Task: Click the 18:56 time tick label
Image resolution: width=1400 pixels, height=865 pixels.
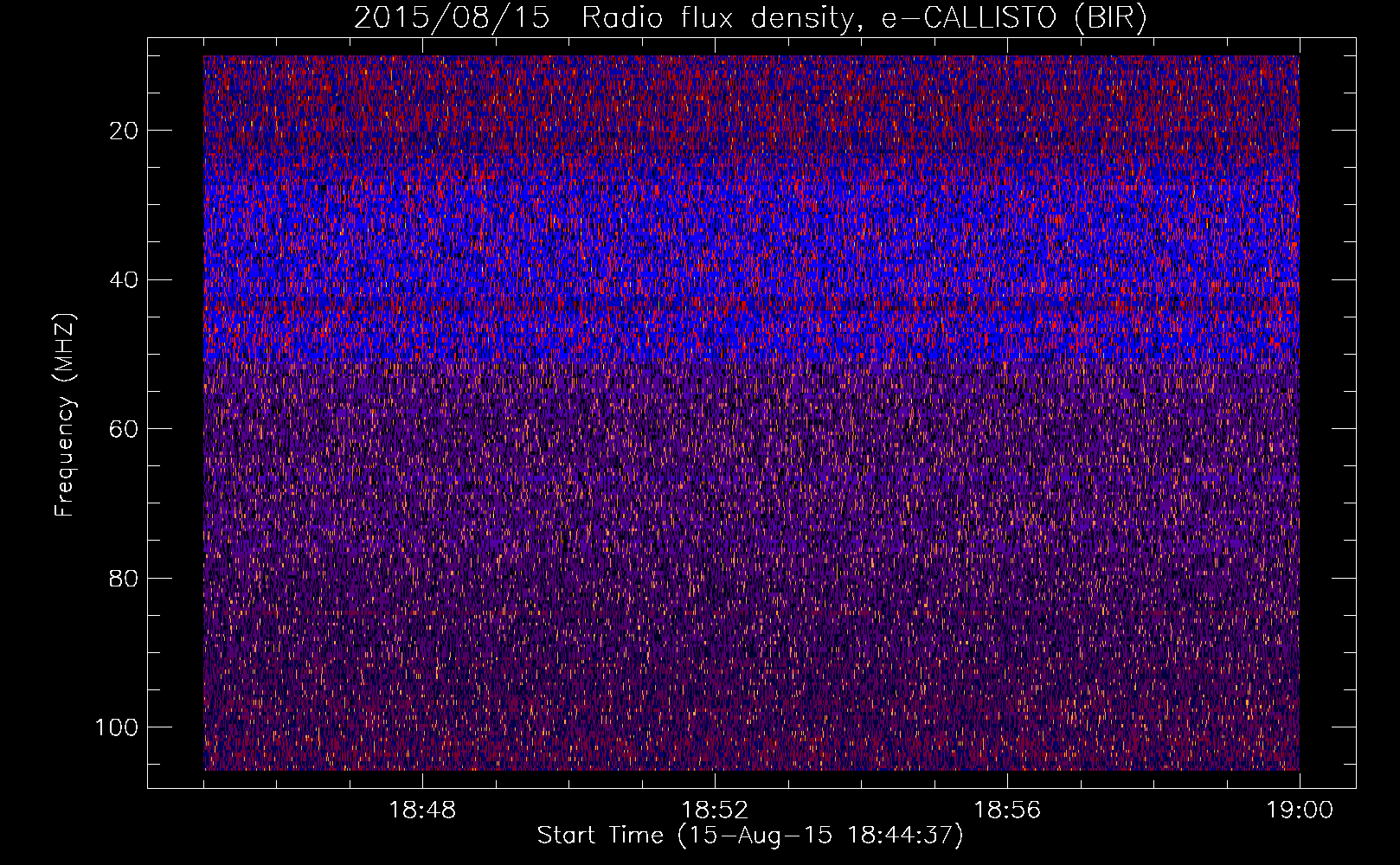Action: click(x=1007, y=811)
